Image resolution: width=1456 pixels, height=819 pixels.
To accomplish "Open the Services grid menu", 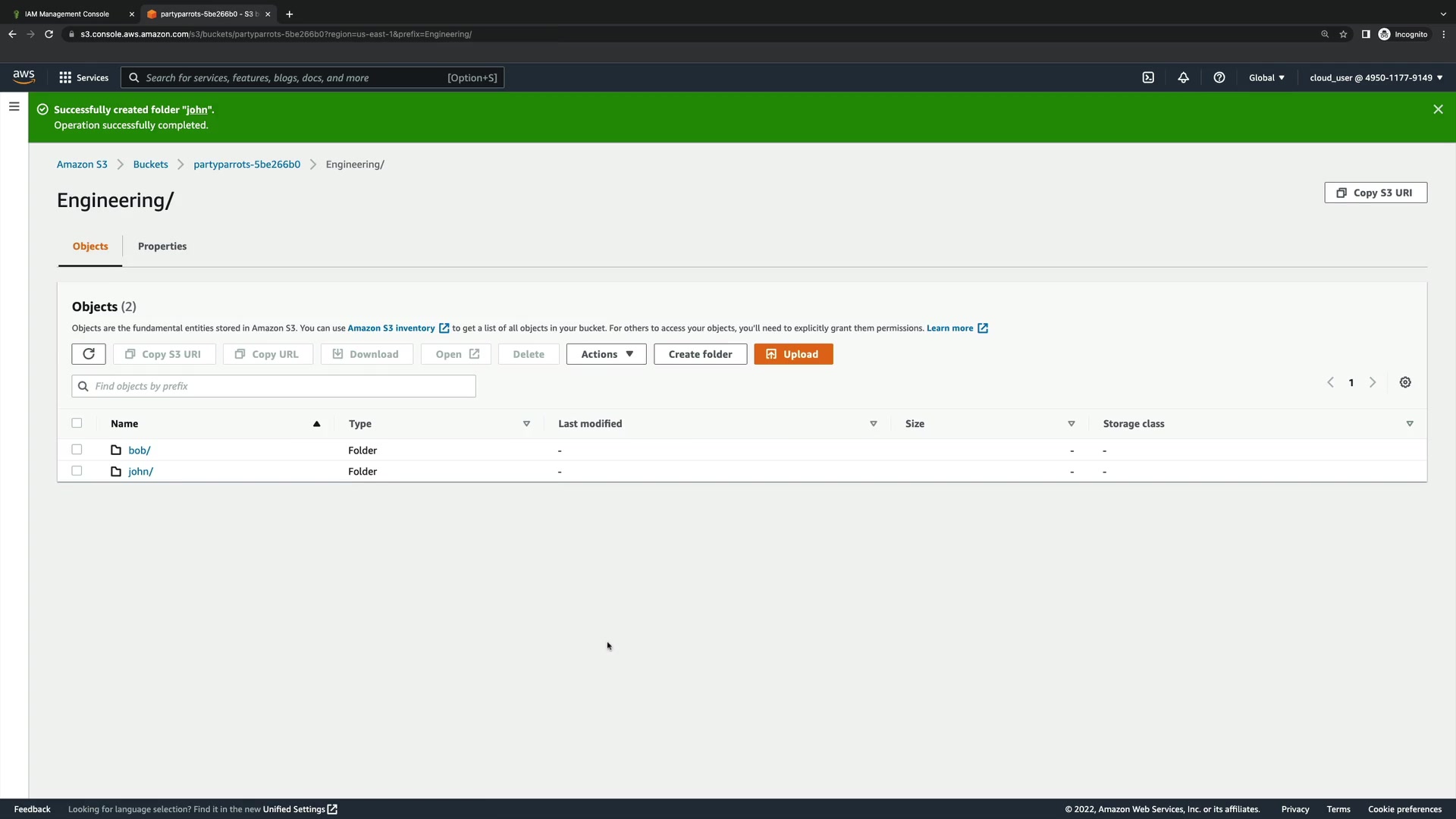I will point(83,77).
